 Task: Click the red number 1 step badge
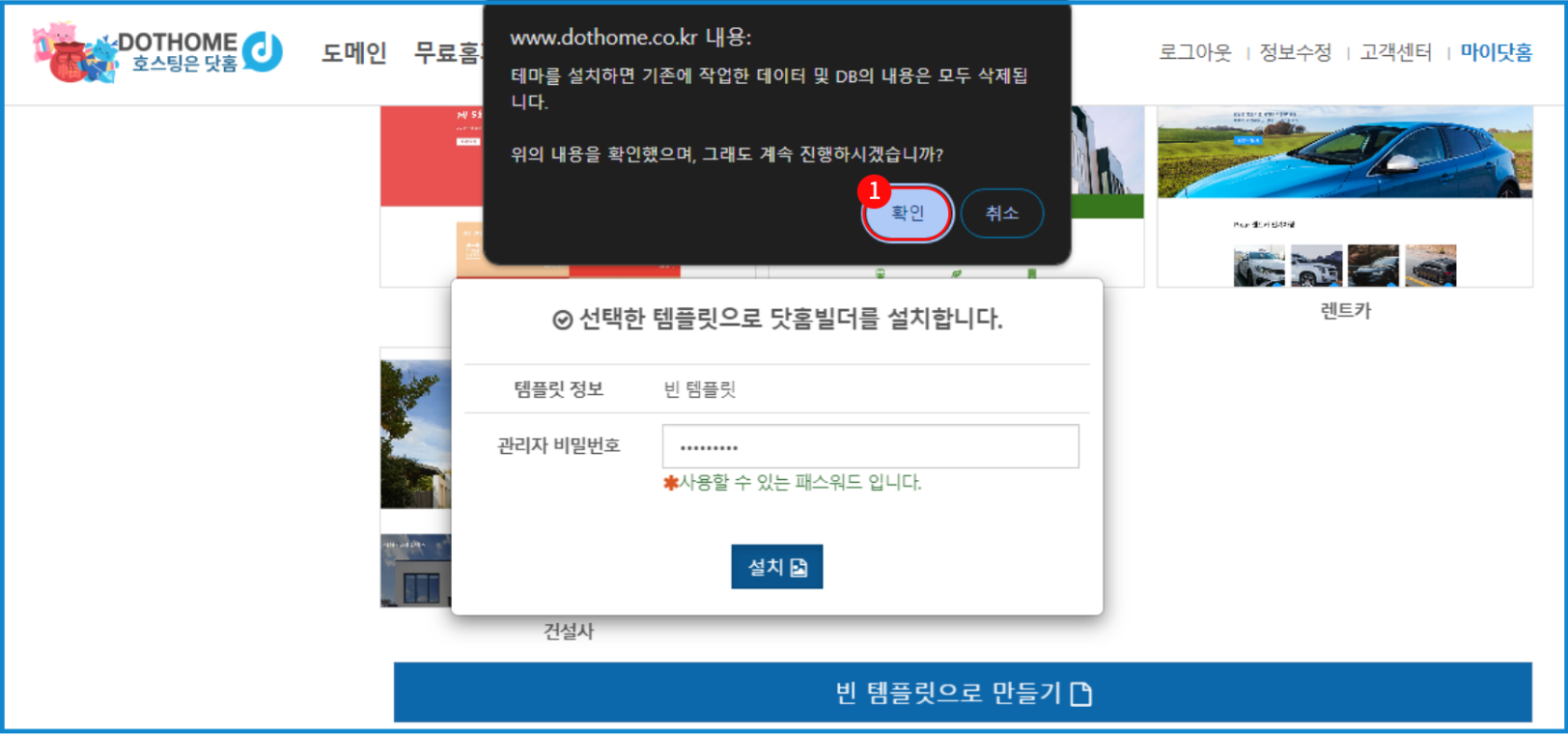click(x=874, y=191)
